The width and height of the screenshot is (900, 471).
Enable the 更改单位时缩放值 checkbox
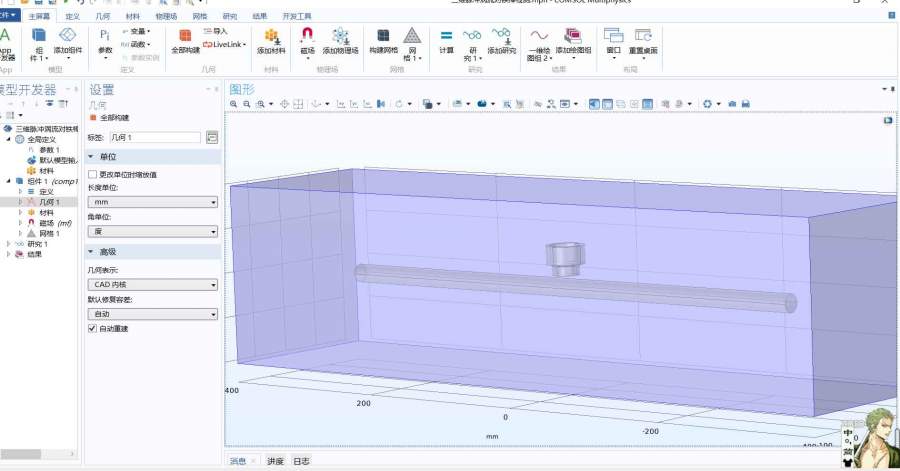[x=94, y=174]
